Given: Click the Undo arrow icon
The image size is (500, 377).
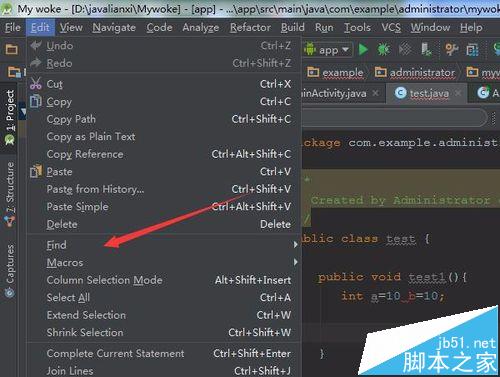Looking at the screenshot, I should tap(36, 45).
